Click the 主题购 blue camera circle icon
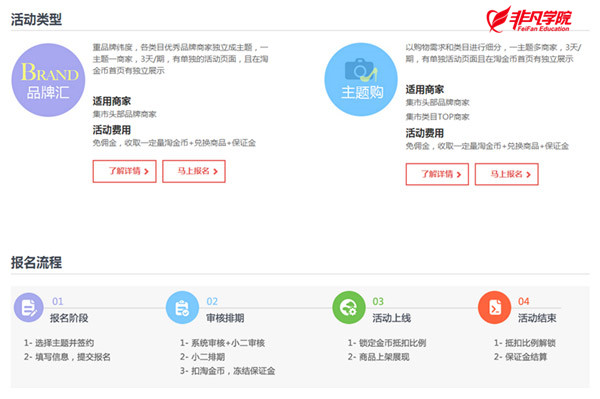The width and height of the screenshot is (600, 399). (361, 80)
